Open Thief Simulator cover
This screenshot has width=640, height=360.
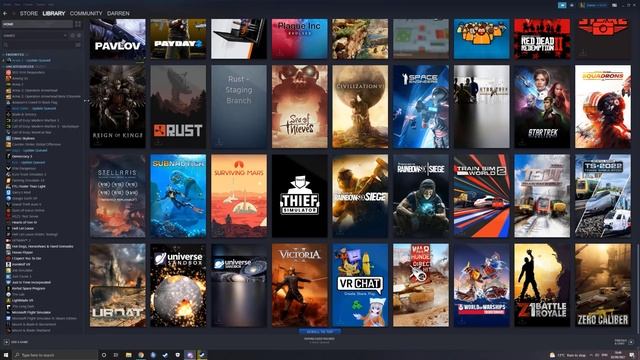[300, 196]
